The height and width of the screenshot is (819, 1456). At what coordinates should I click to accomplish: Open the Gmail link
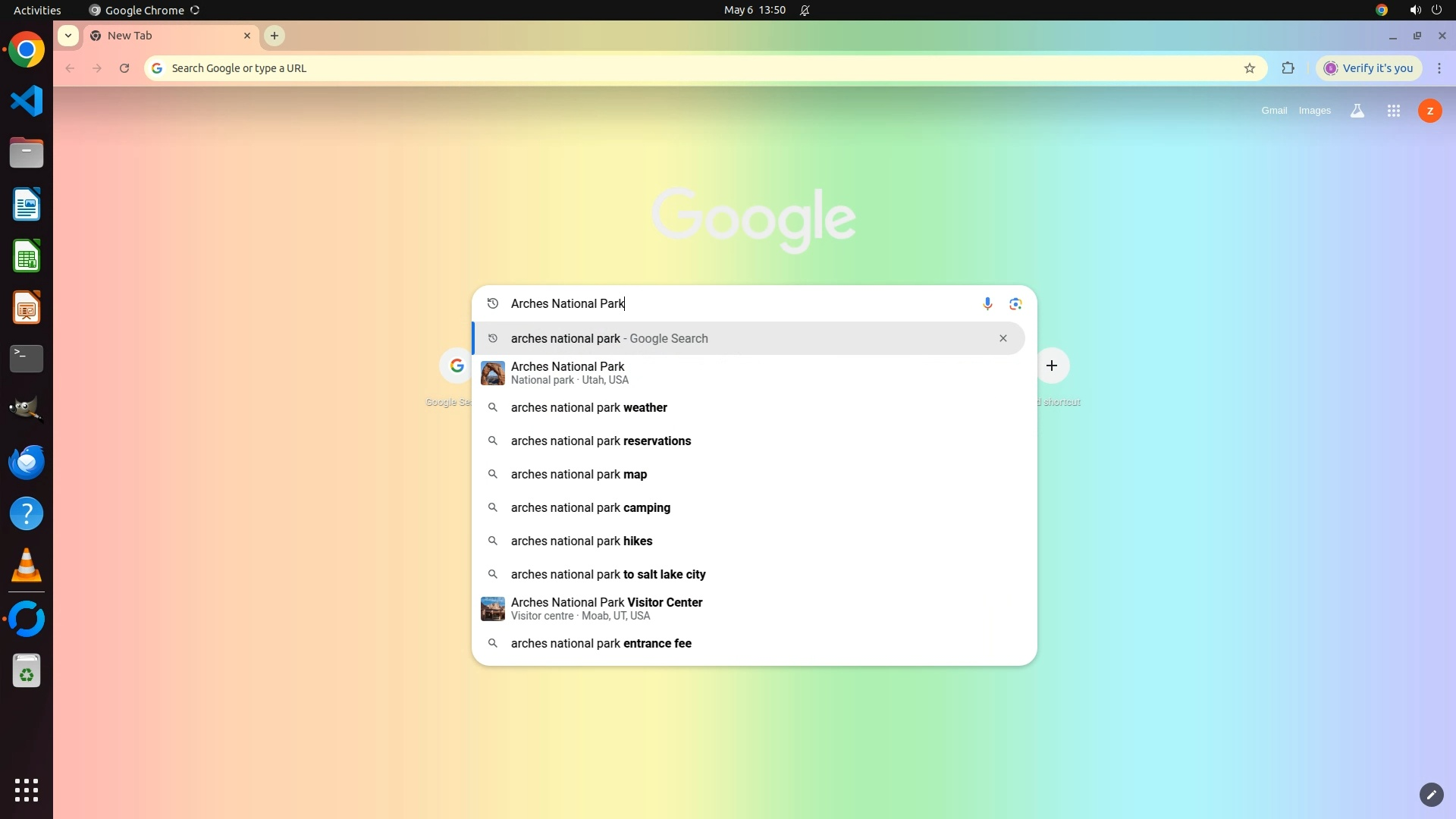[1273, 111]
